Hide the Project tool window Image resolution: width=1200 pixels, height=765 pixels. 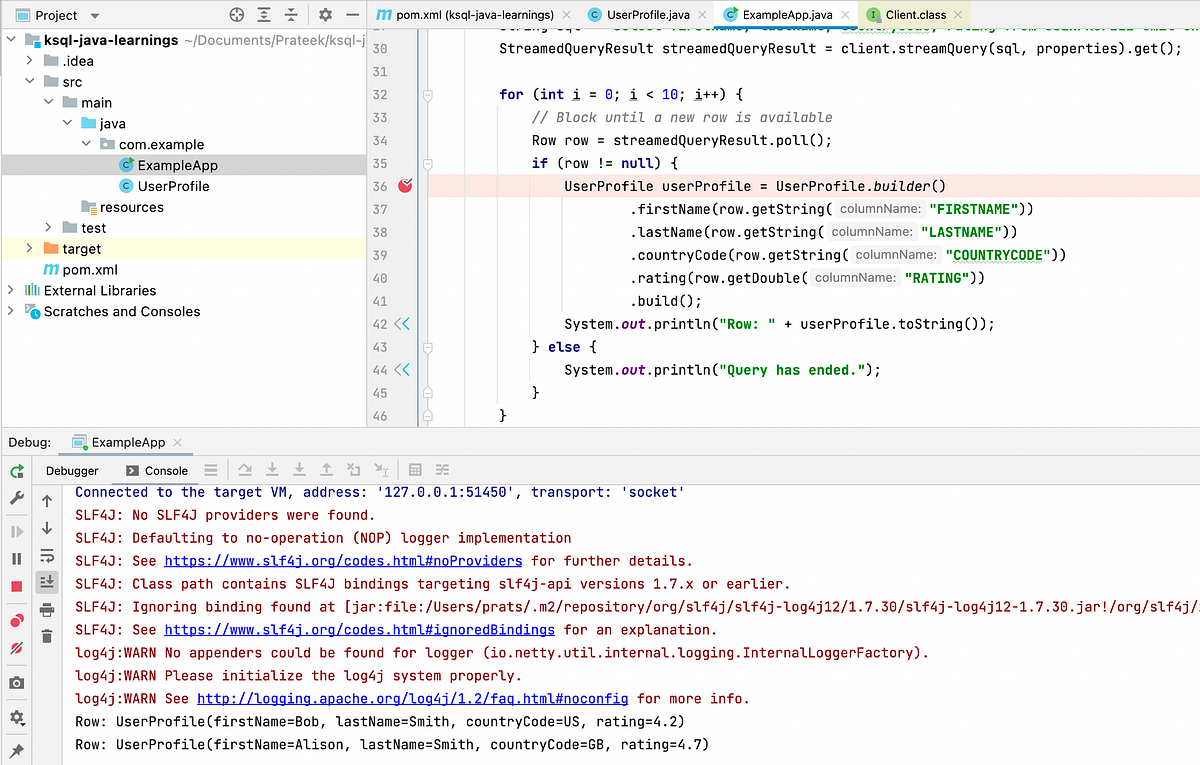click(351, 15)
